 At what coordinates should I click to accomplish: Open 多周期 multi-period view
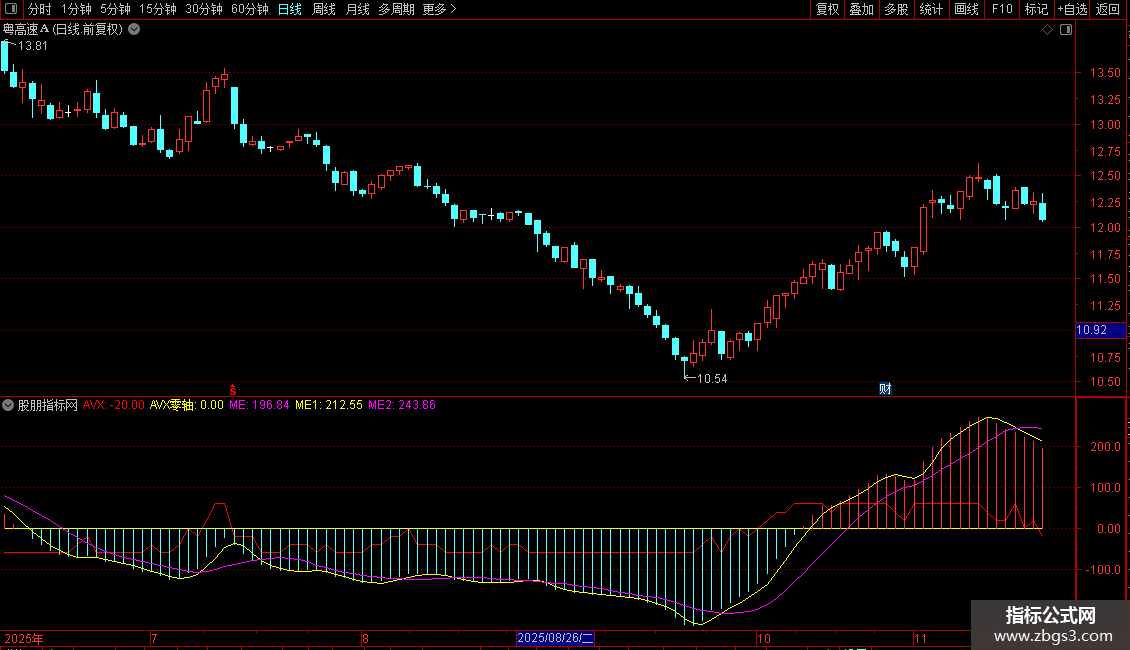[x=396, y=10]
